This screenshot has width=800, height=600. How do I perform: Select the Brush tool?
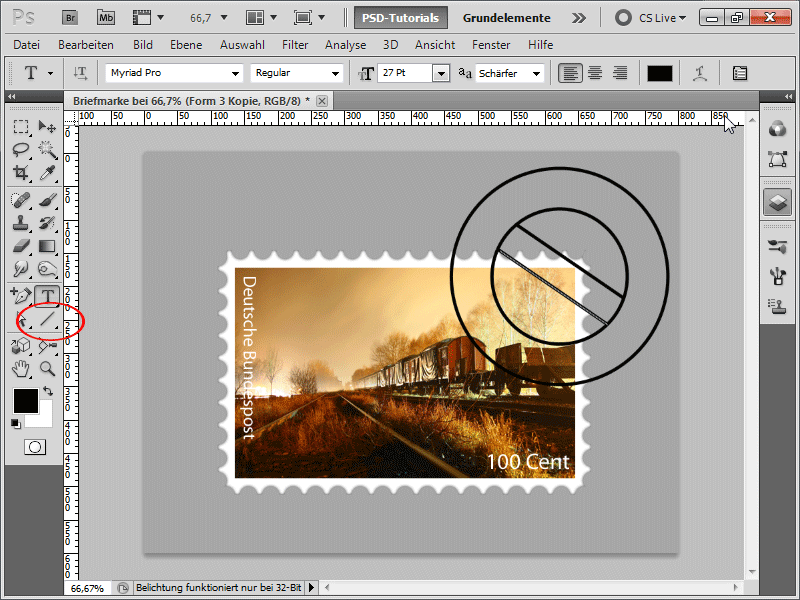tap(47, 199)
